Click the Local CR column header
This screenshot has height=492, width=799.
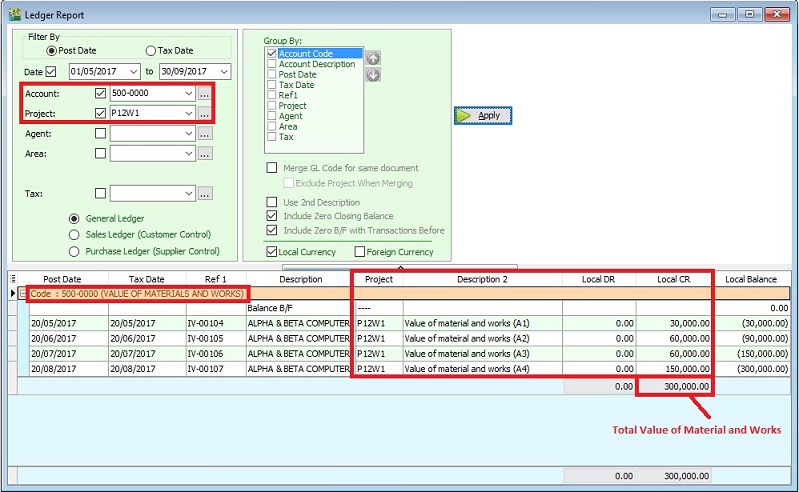point(674,279)
